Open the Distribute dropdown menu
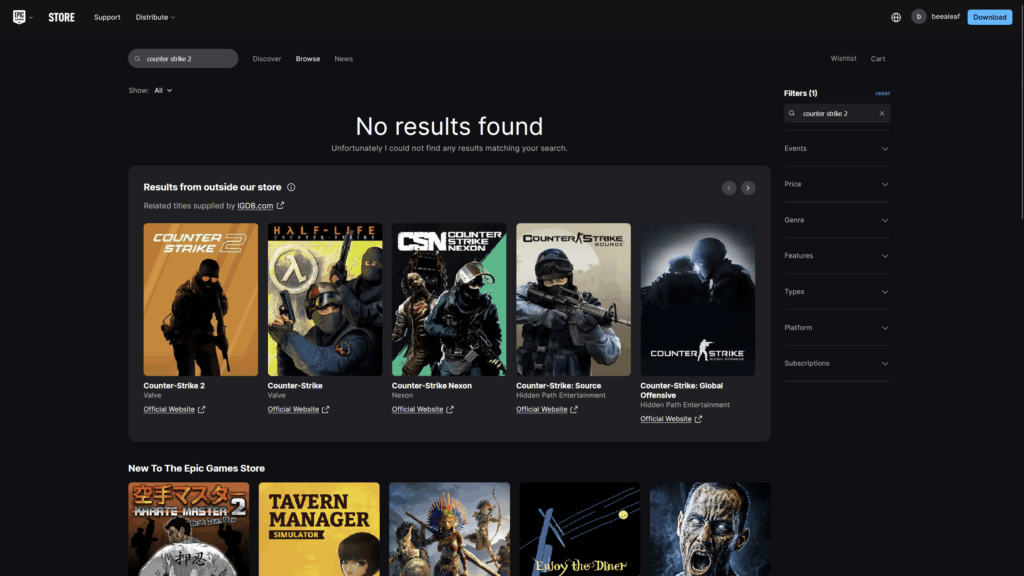 click(x=155, y=18)
